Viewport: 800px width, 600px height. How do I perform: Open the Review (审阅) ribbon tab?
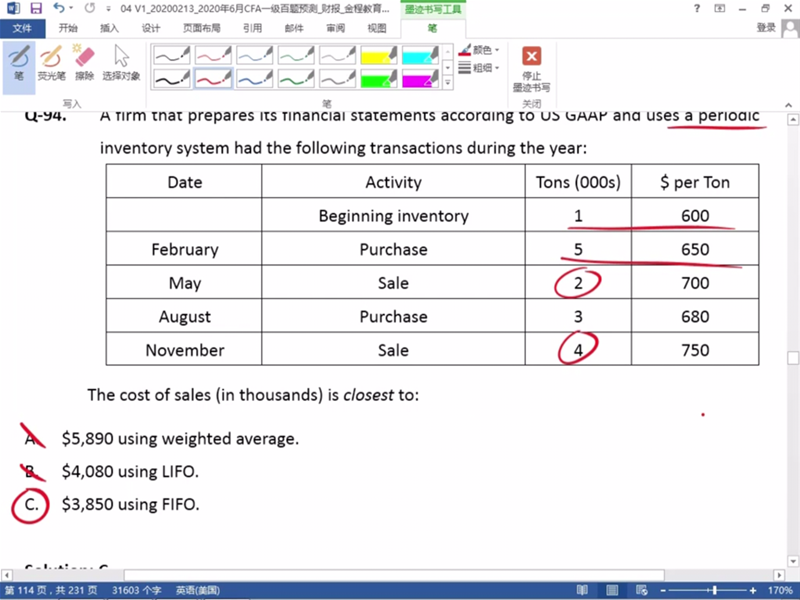click(x=335, y=28)
